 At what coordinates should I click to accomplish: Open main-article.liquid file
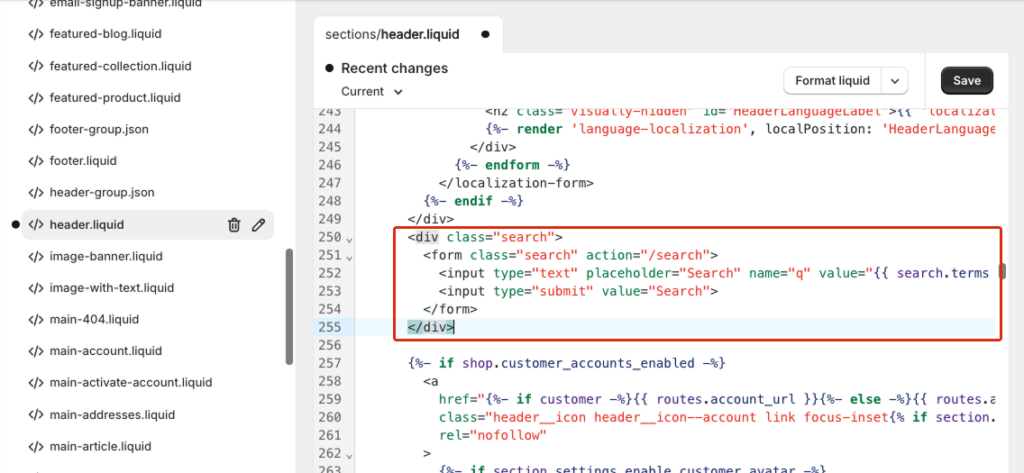pyautogui.click(x=101, y=446)
